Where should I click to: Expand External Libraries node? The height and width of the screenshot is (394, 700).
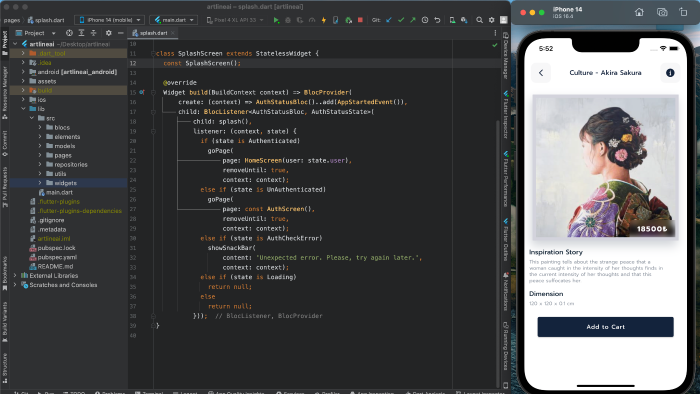15,276
